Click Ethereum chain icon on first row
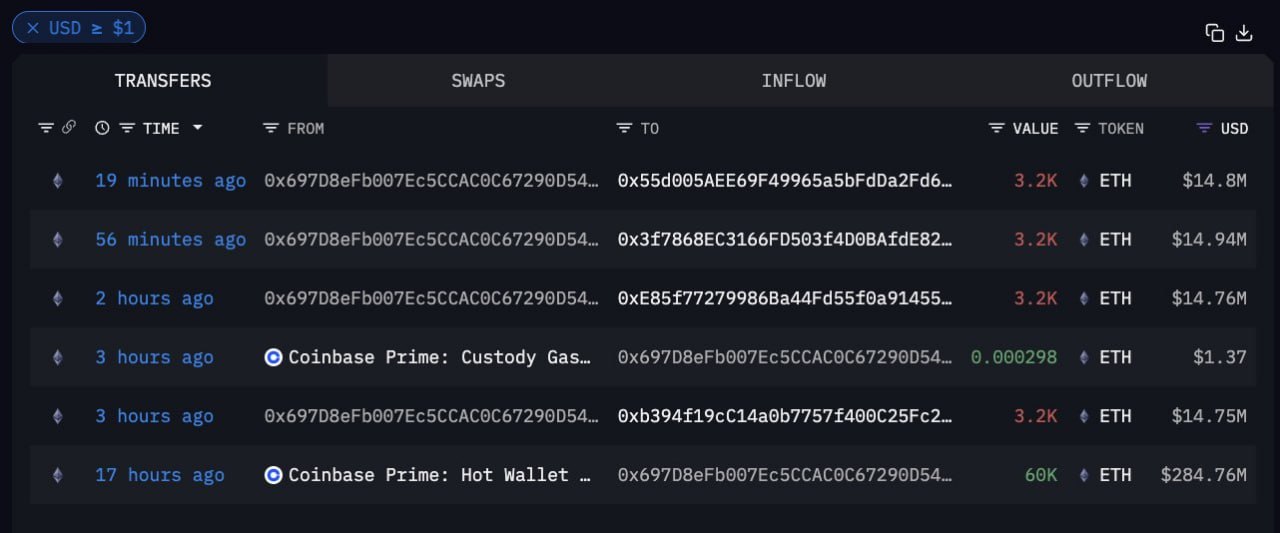 click(57, 181)
